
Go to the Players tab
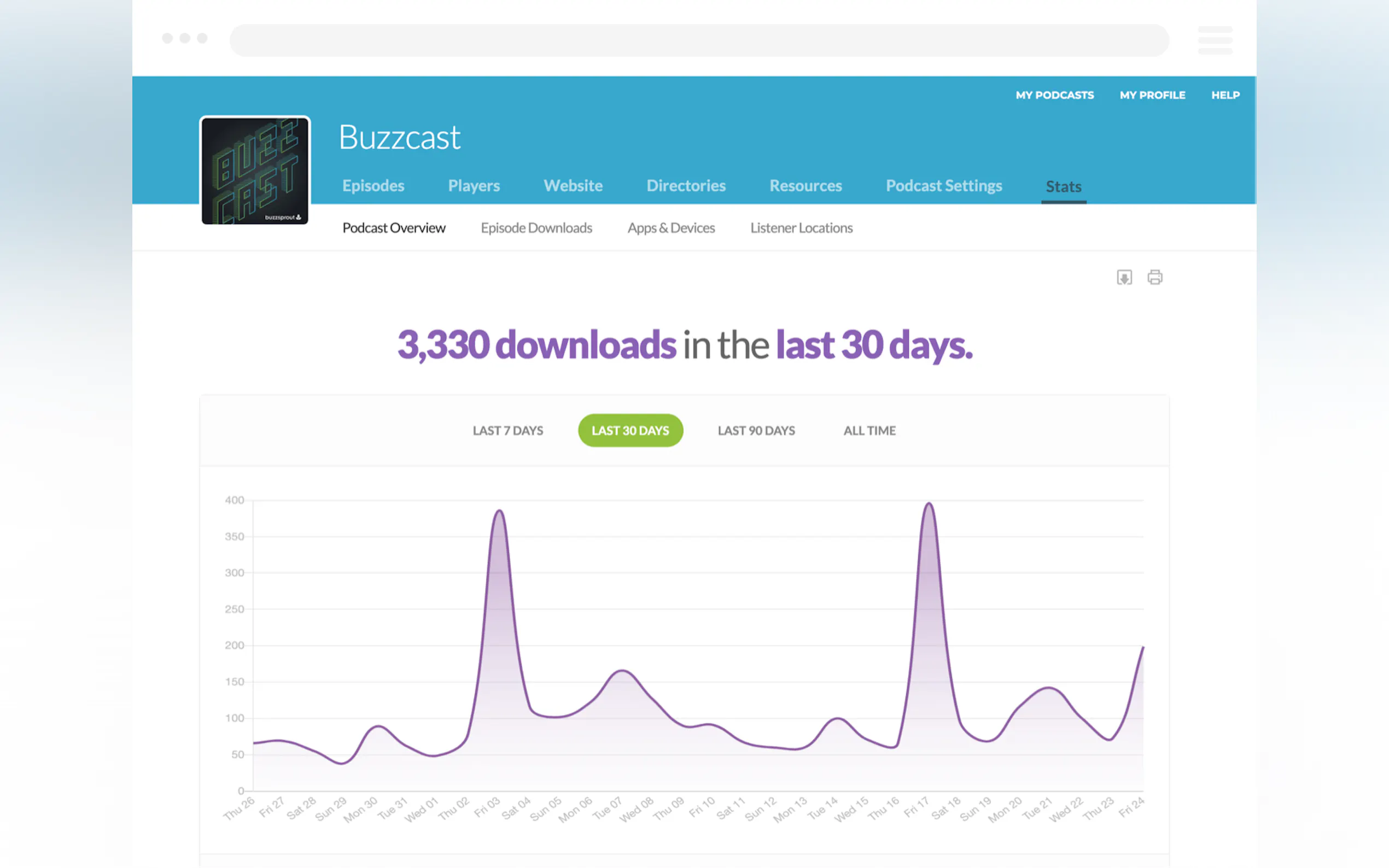click(x=474, y=185)
